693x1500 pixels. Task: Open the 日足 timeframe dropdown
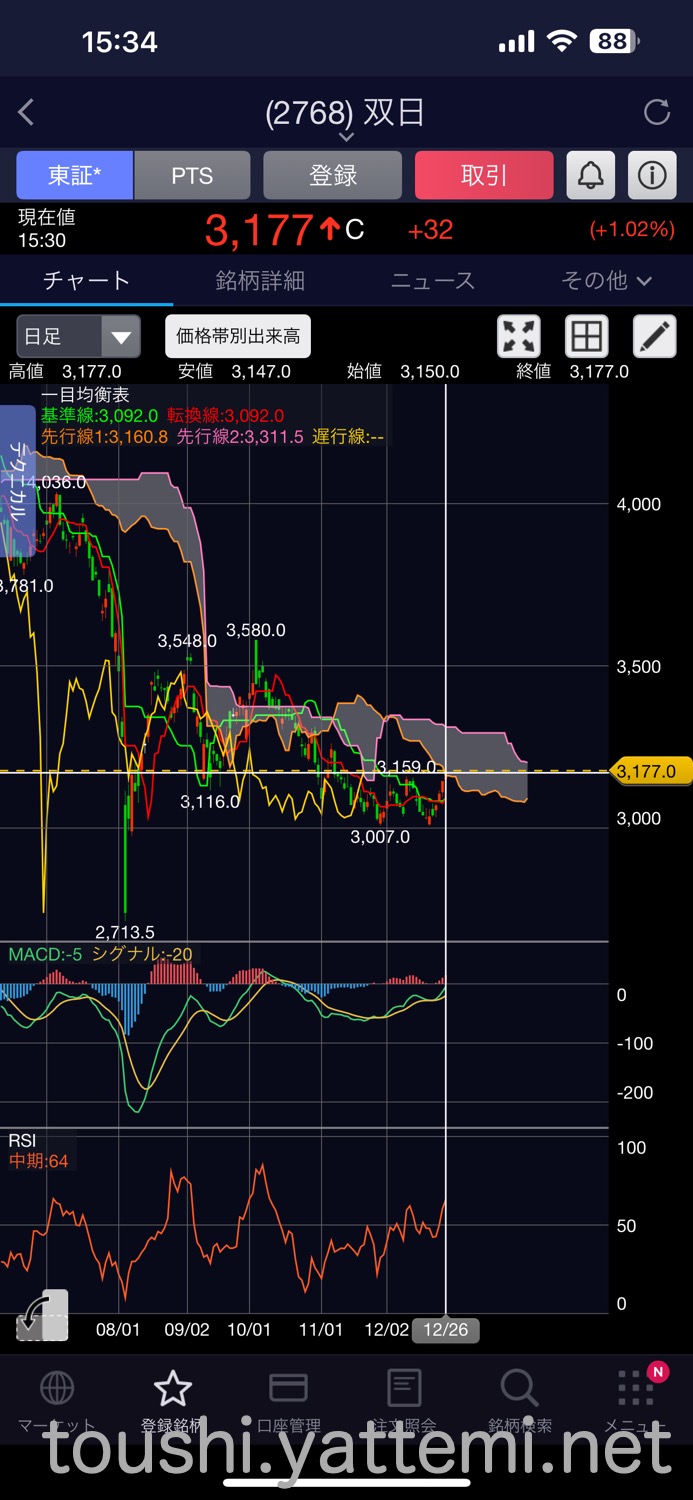(x=78, y=336)
